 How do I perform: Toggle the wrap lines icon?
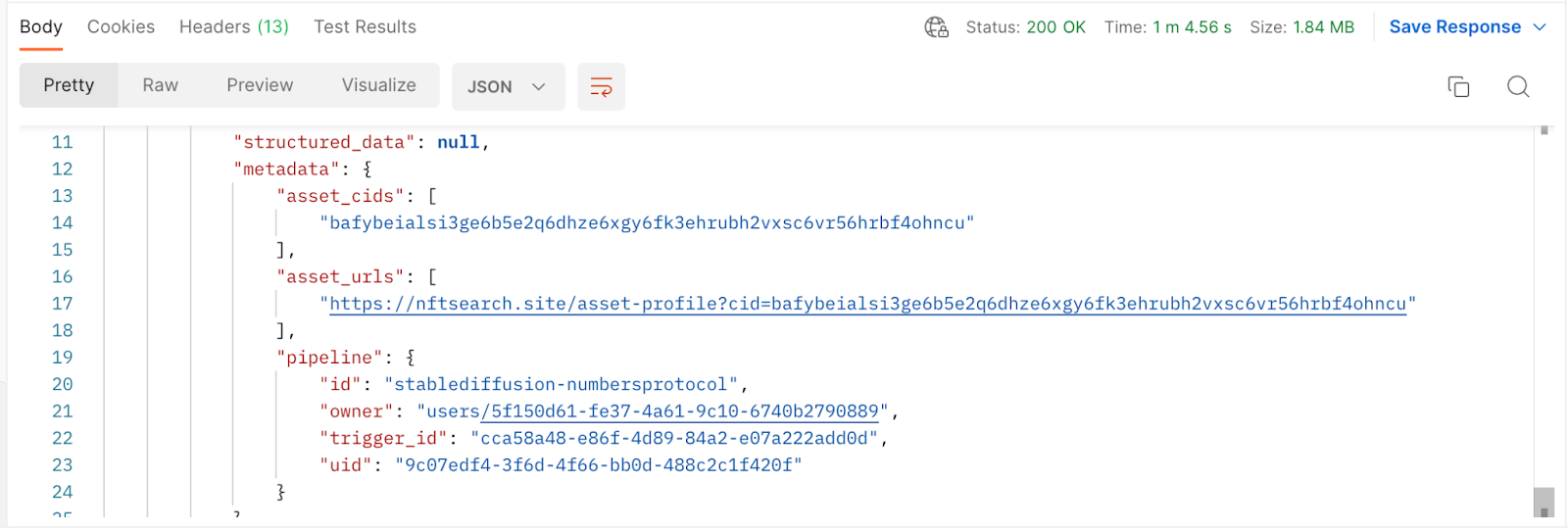tap(601, 87)
